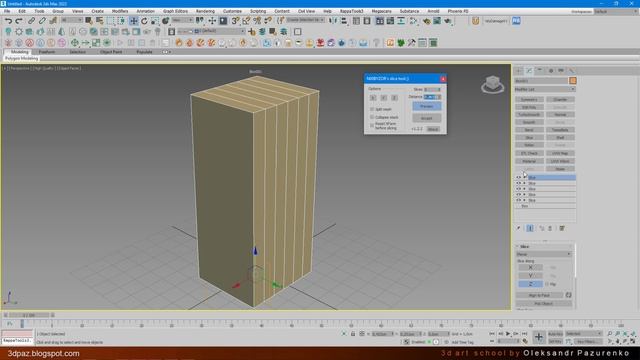
Task: Activate the Select and Scale tool
Action: [x=155, y=21]
